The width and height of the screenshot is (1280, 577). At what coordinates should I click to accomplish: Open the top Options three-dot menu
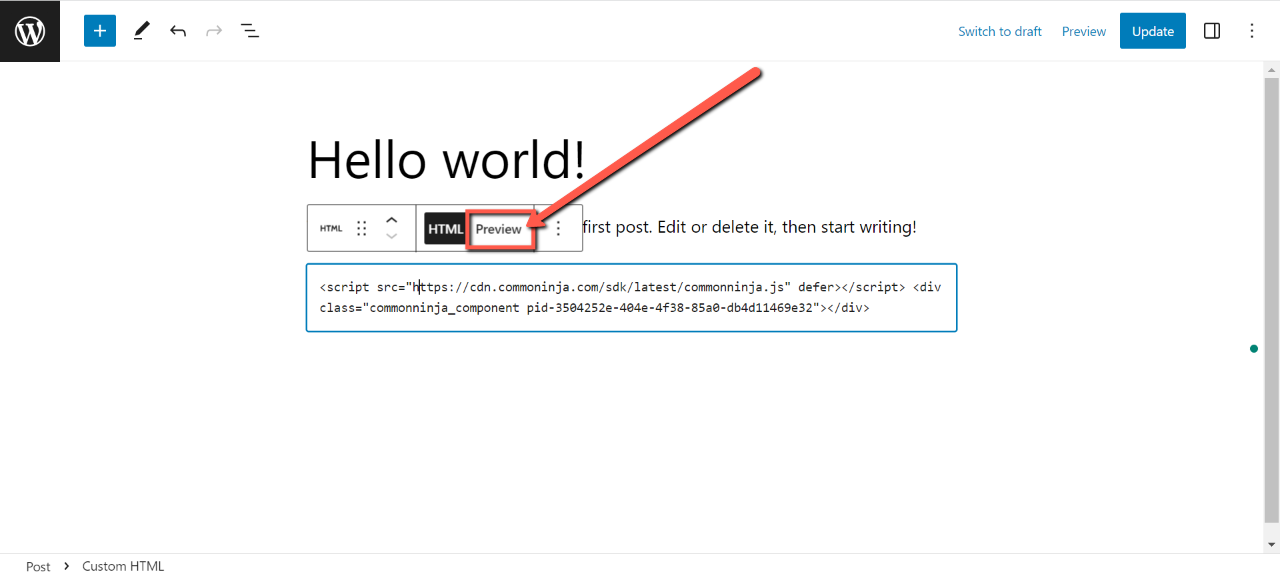[1252, 31]
